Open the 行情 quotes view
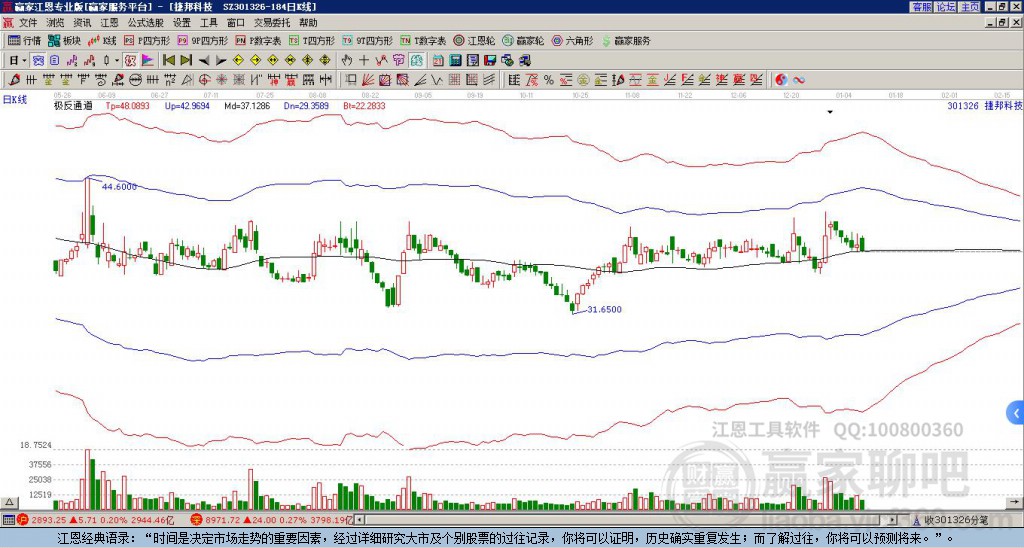The width and height of the screenshot is (1024, 548). [24, 40]
